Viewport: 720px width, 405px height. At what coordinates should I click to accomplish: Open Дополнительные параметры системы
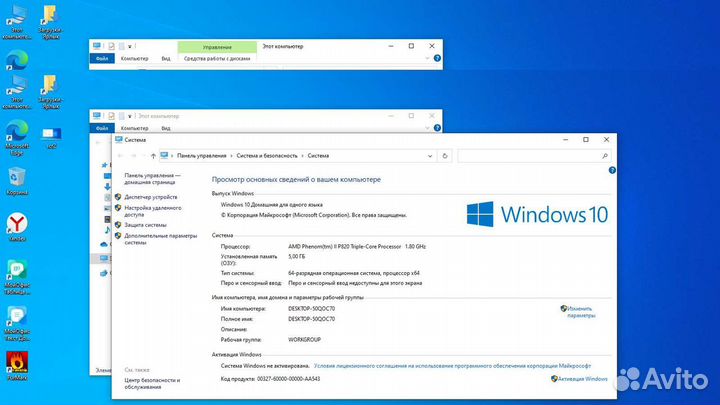coord(160,239)
